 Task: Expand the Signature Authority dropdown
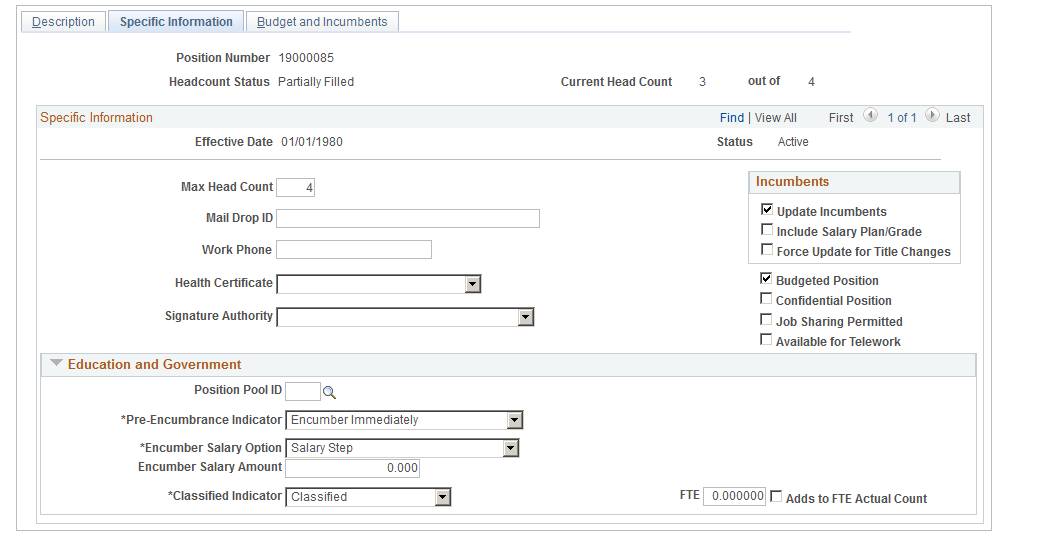pyautogui.click(x=525, y=317)
